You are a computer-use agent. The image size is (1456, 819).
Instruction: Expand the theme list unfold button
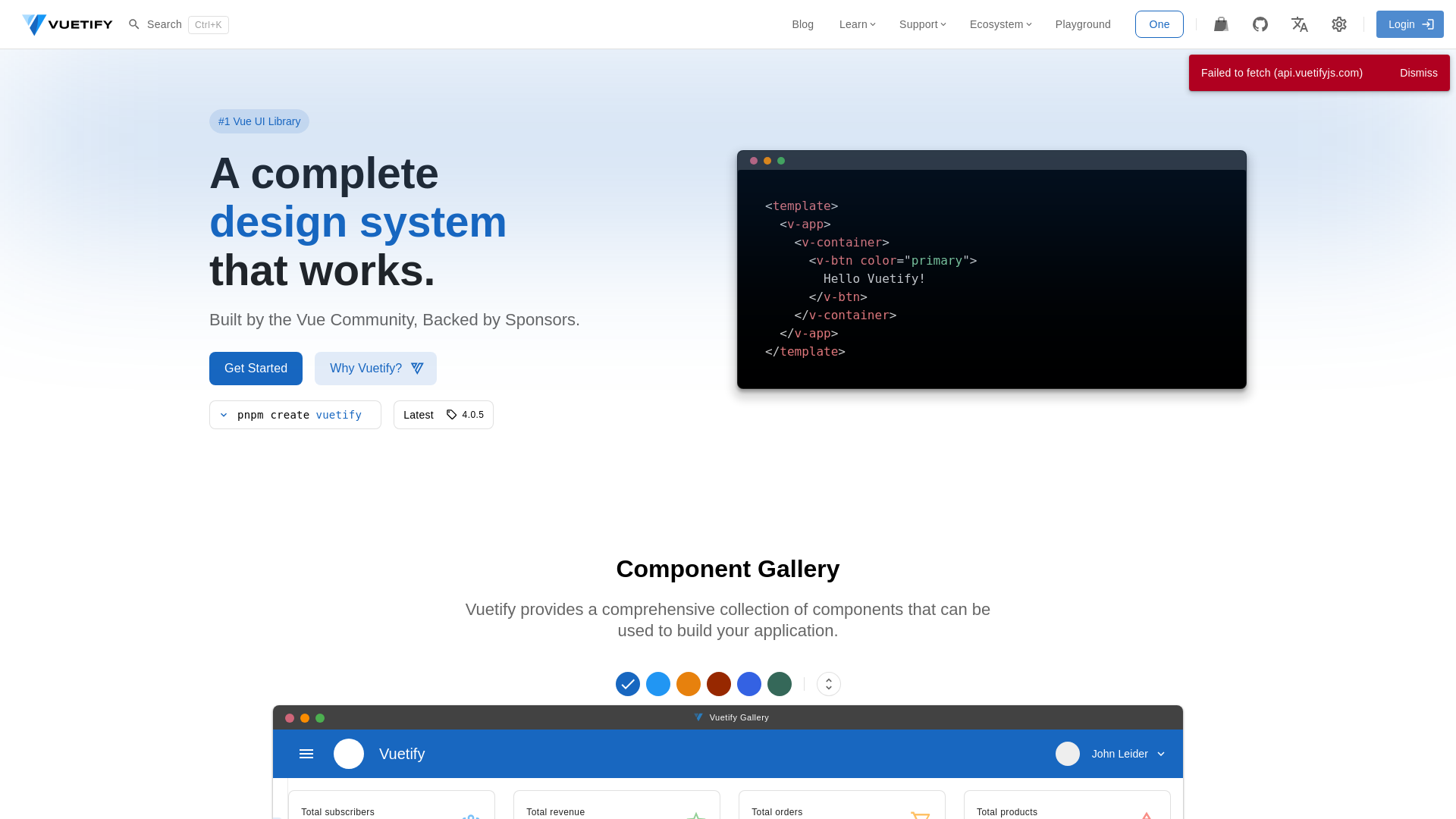(829, 684)
